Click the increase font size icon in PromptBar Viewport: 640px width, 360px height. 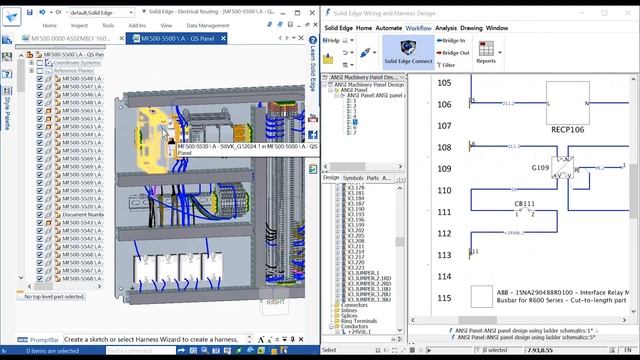261,339
